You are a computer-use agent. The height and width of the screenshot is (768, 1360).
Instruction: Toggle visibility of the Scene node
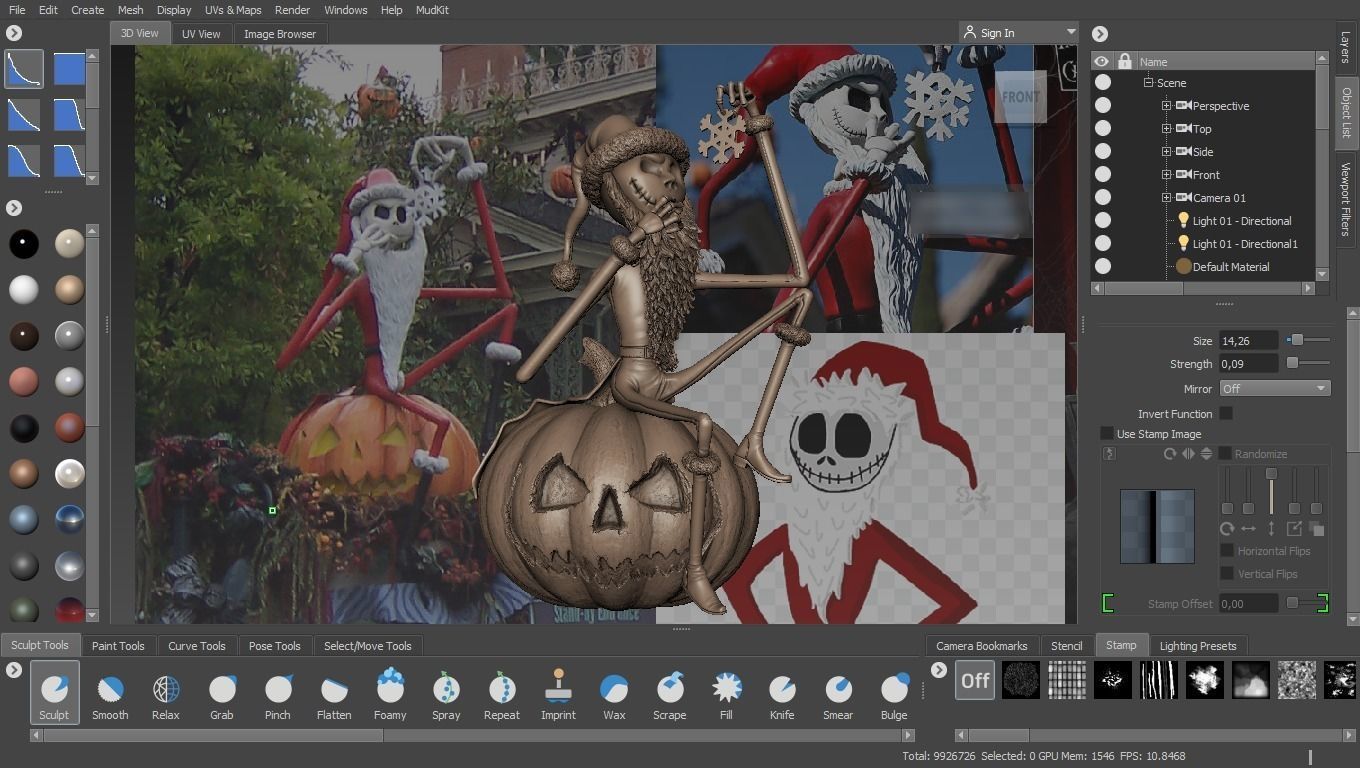pyautogui.click(x=1102, y=82)
